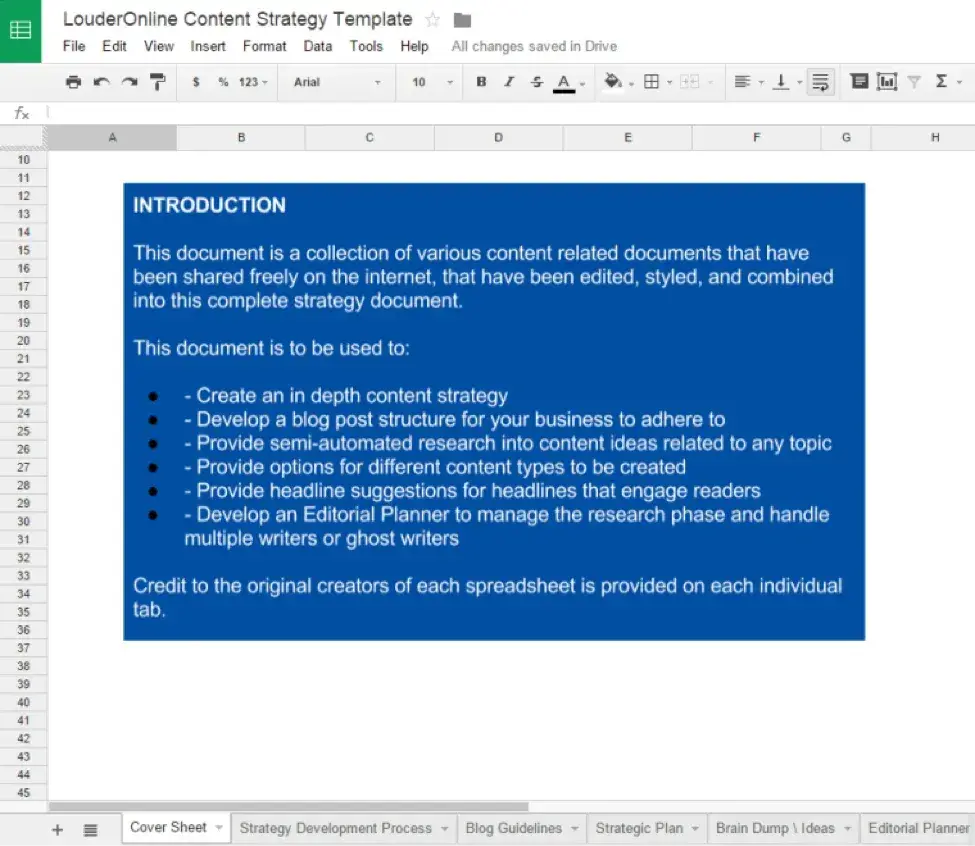Open the fill color picker
The height and width of the screenshot is (846, 975).
(613, 82)
